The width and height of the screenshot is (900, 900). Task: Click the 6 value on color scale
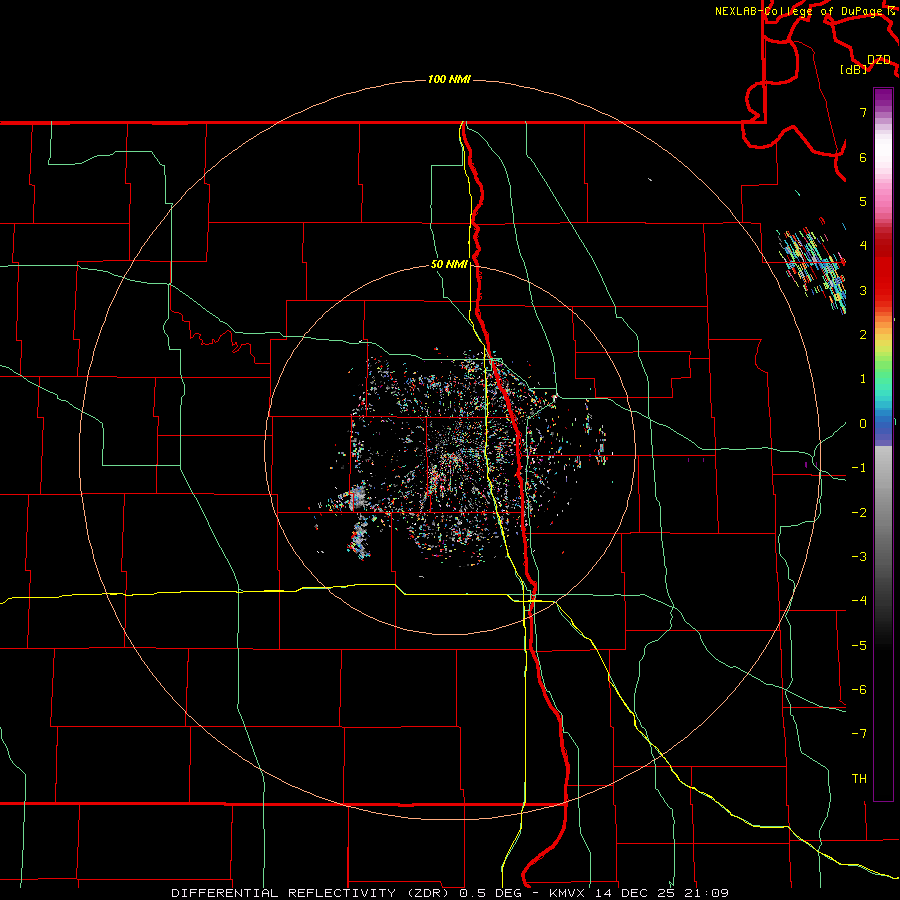coord(863,157)
